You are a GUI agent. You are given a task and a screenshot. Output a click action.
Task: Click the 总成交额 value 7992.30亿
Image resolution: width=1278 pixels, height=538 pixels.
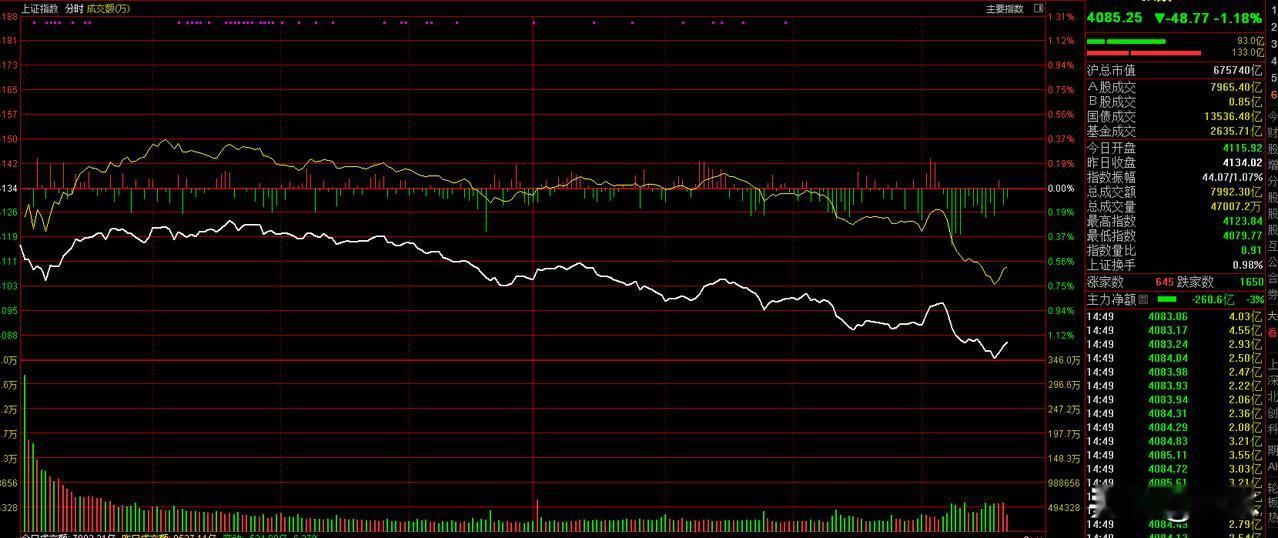click(x=1236, y=192)
